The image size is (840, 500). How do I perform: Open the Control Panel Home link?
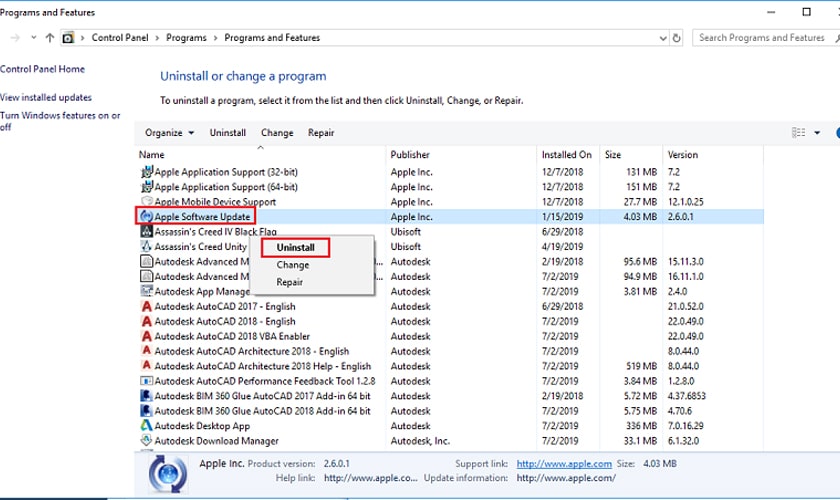pyautogui.click(x=42, y=69)
